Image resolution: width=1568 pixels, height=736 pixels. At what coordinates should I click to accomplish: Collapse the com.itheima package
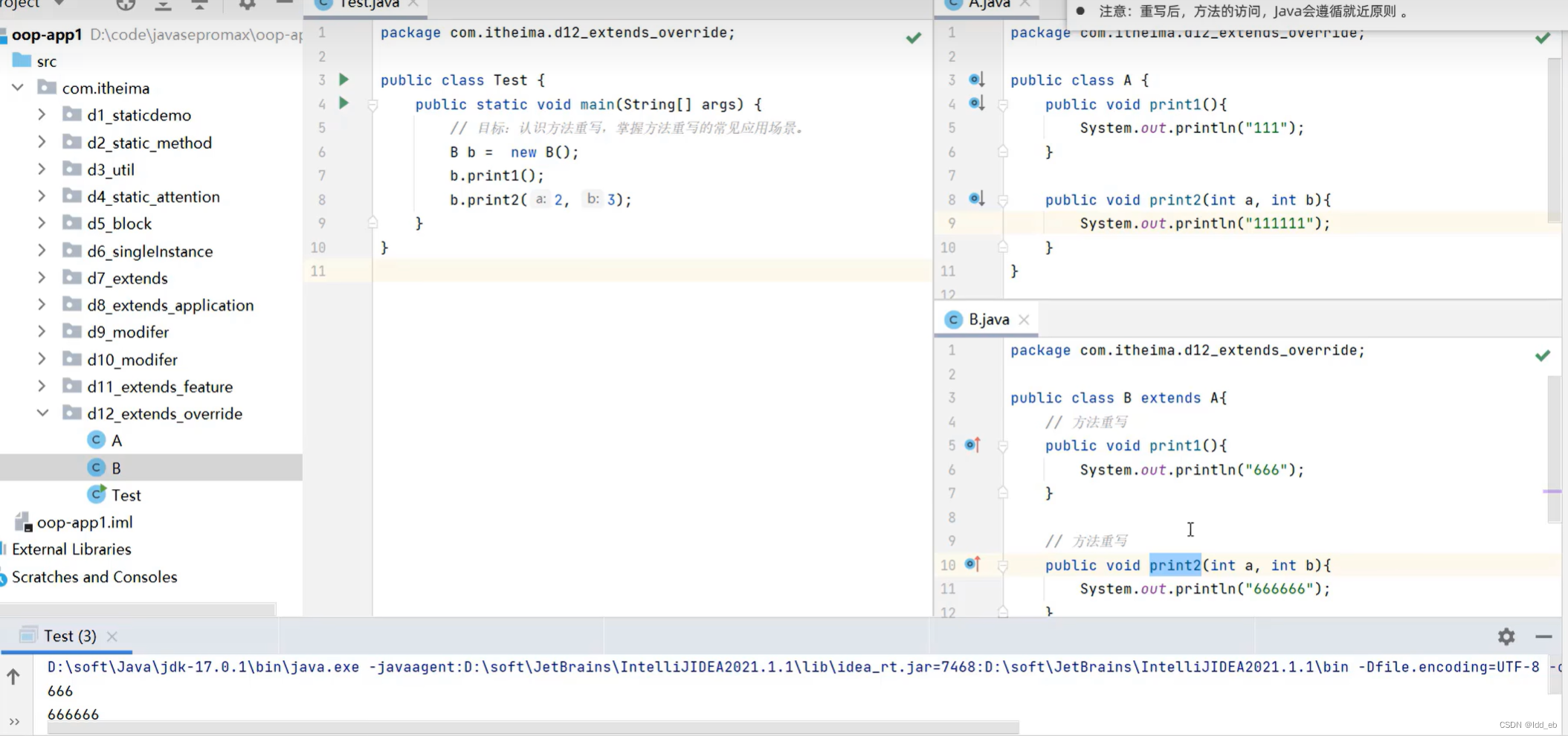click(x=18, y=88)
